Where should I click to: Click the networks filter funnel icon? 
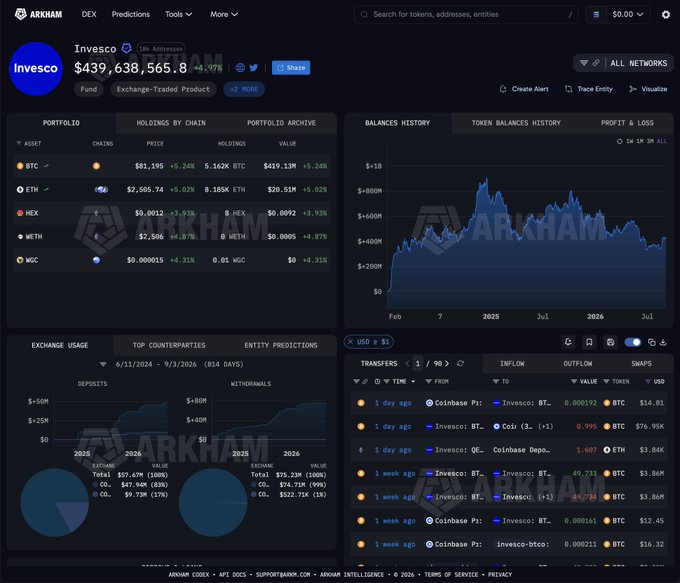point(584,63)
